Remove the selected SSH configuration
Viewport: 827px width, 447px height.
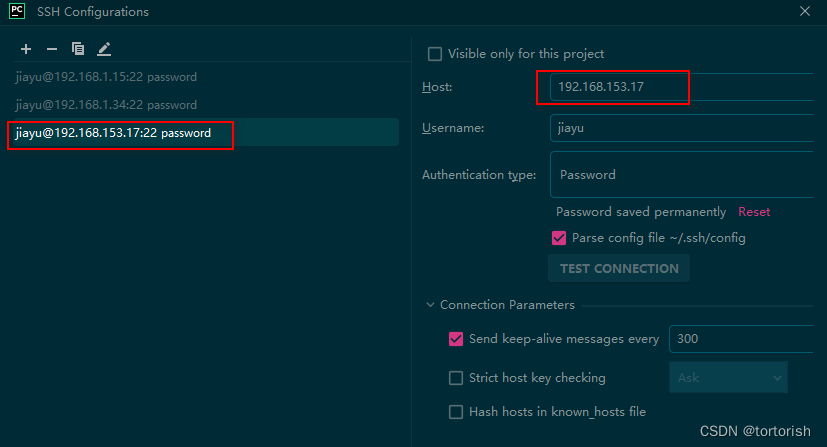point(52,49)
